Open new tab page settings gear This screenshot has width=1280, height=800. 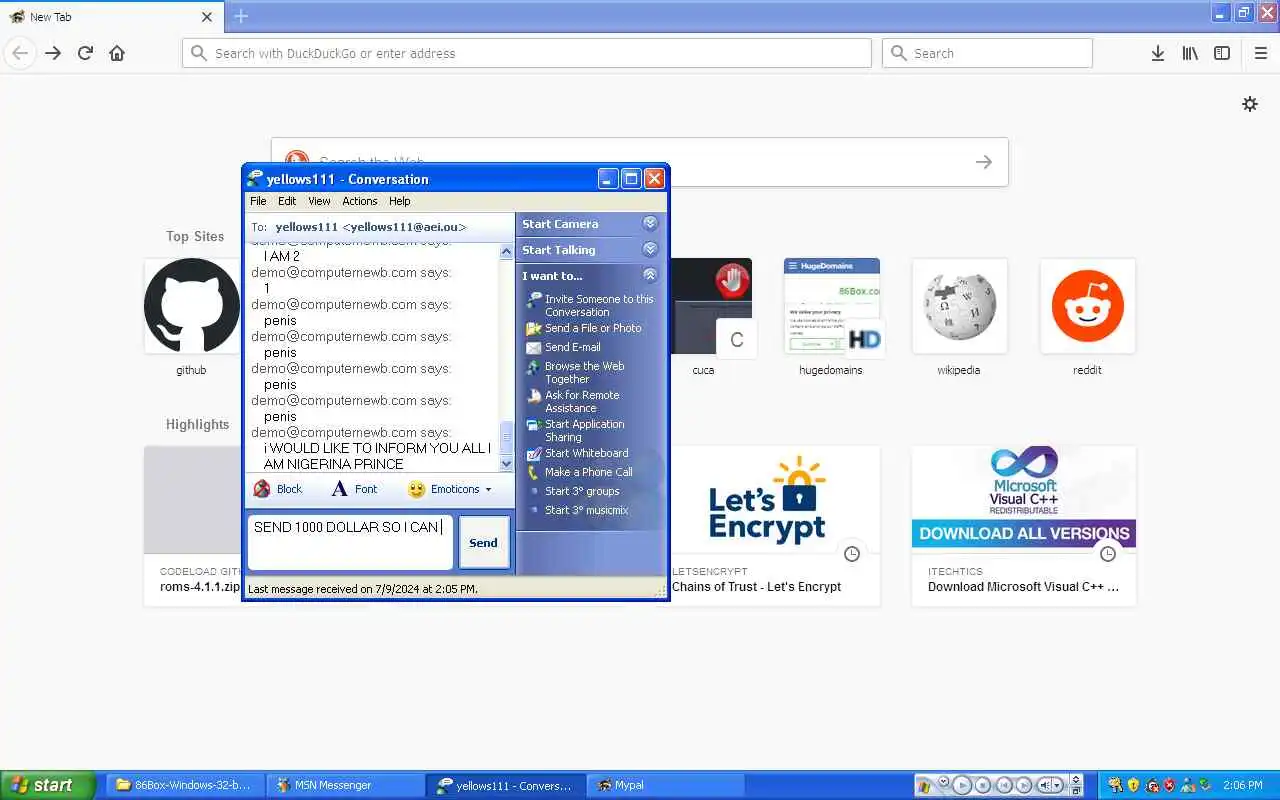[x=1250, y=104]
